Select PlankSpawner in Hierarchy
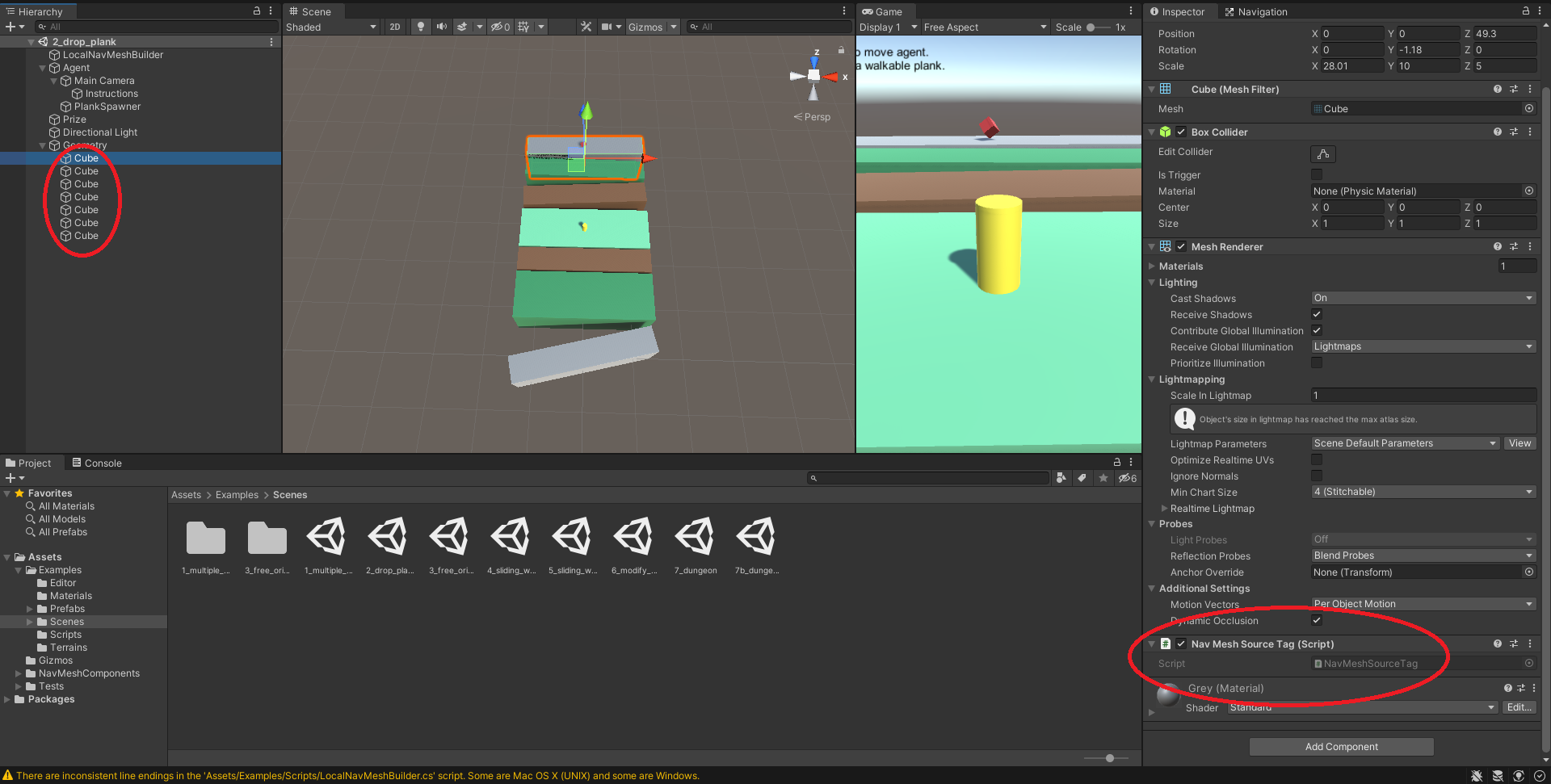 pyautogui.click(x=107, y=107)
